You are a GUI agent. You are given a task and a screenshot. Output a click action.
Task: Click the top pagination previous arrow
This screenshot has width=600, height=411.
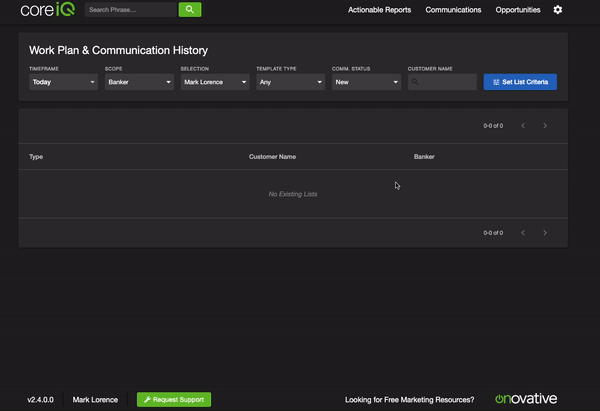(523, 126)
